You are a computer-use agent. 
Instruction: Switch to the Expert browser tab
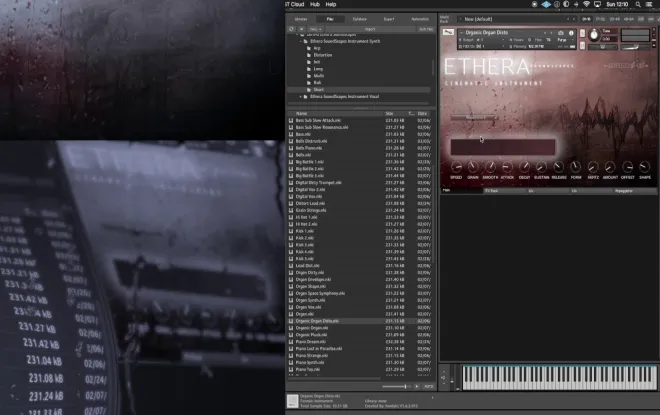point(389,19)
